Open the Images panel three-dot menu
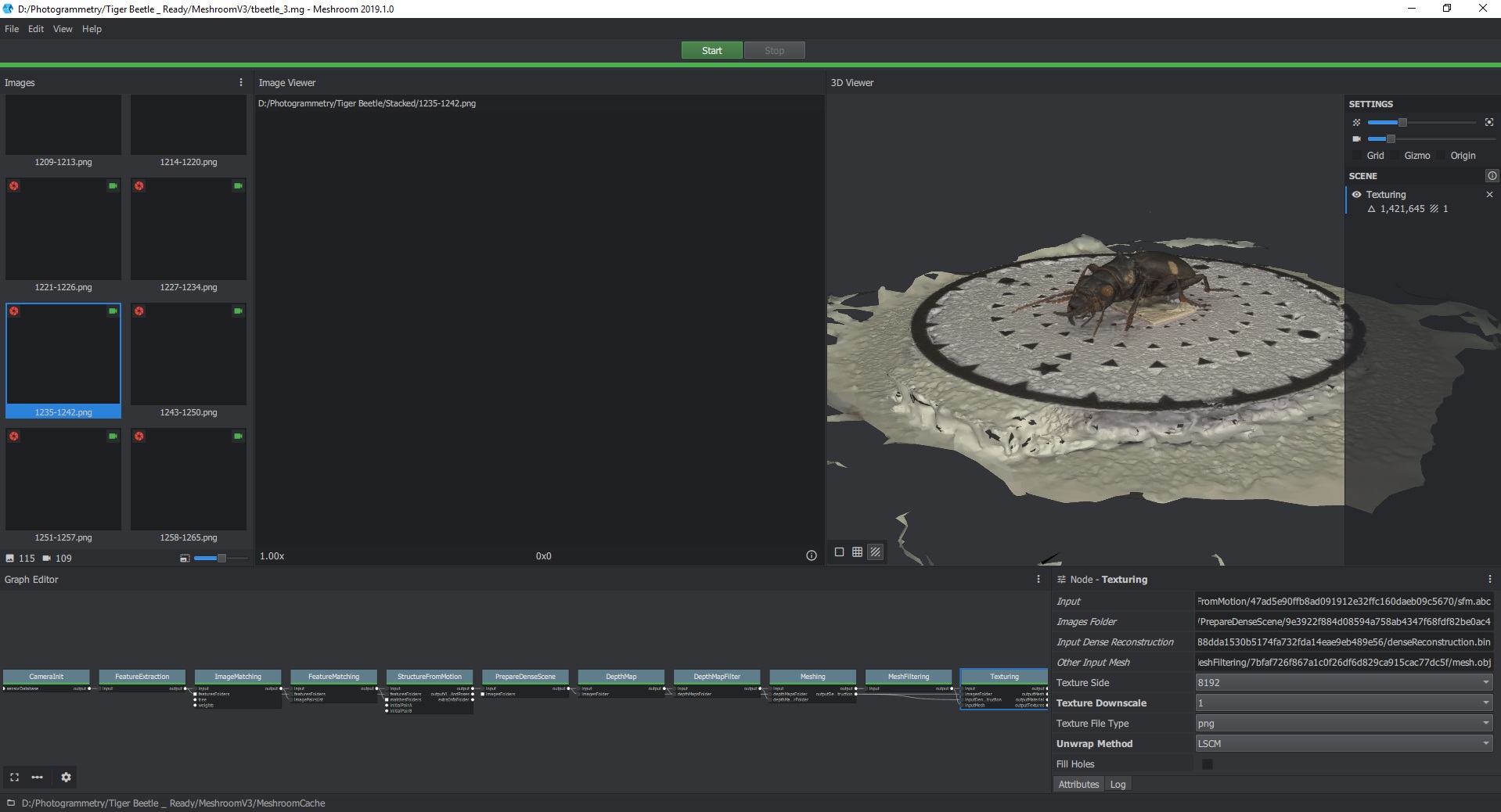The width and height of the screenshot is (1501, 812). click(240, 82)
